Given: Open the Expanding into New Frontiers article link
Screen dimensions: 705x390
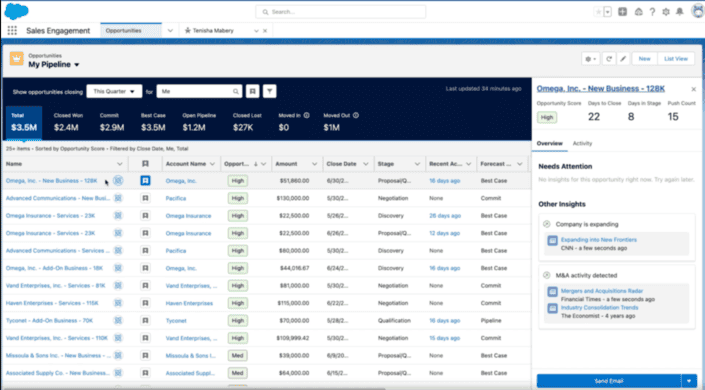Looking at the screenshot, I should (x=598, y=240).
